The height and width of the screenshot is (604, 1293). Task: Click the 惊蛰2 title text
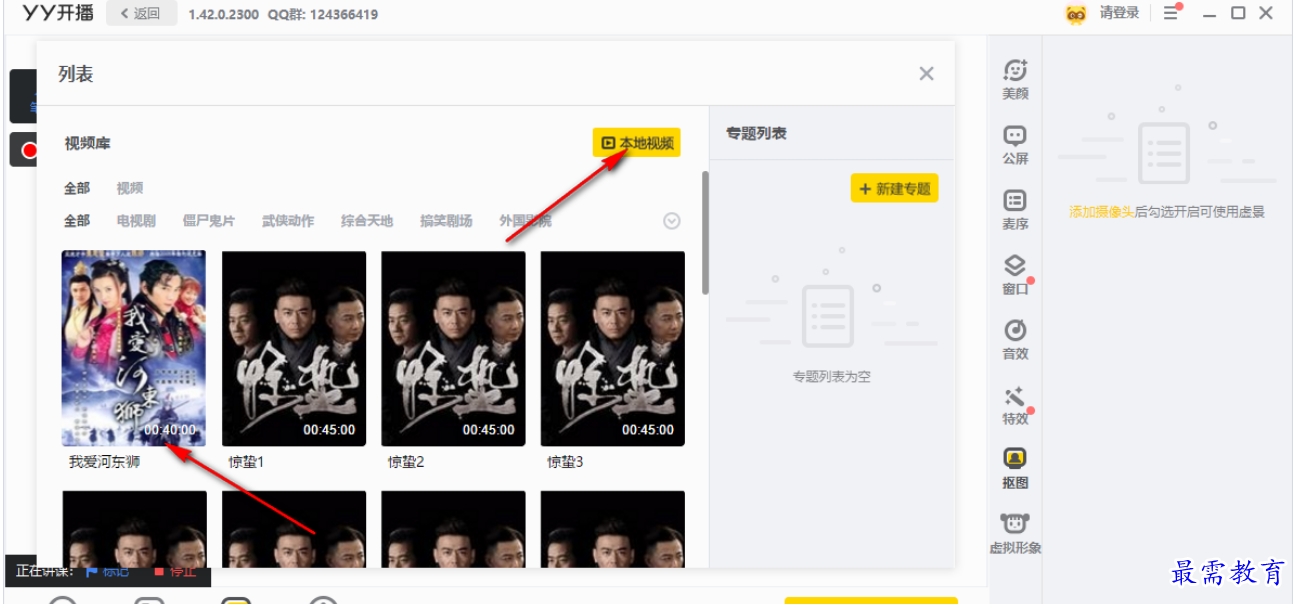click(x=406, y=462)
